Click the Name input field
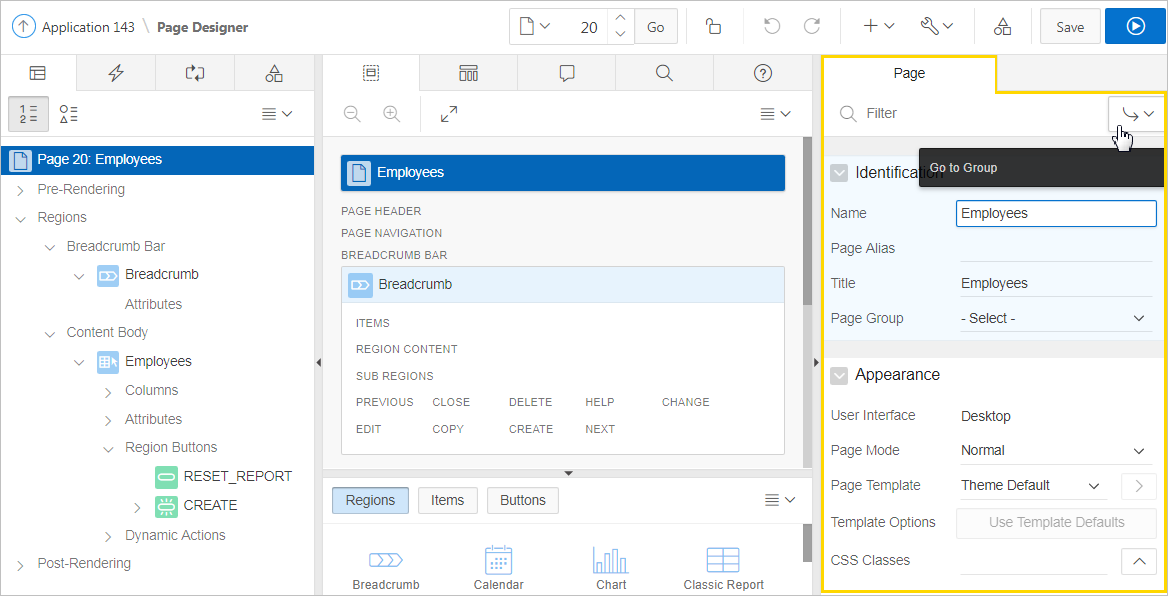Screen dimensions: 1168x596 click(1055, 213)
